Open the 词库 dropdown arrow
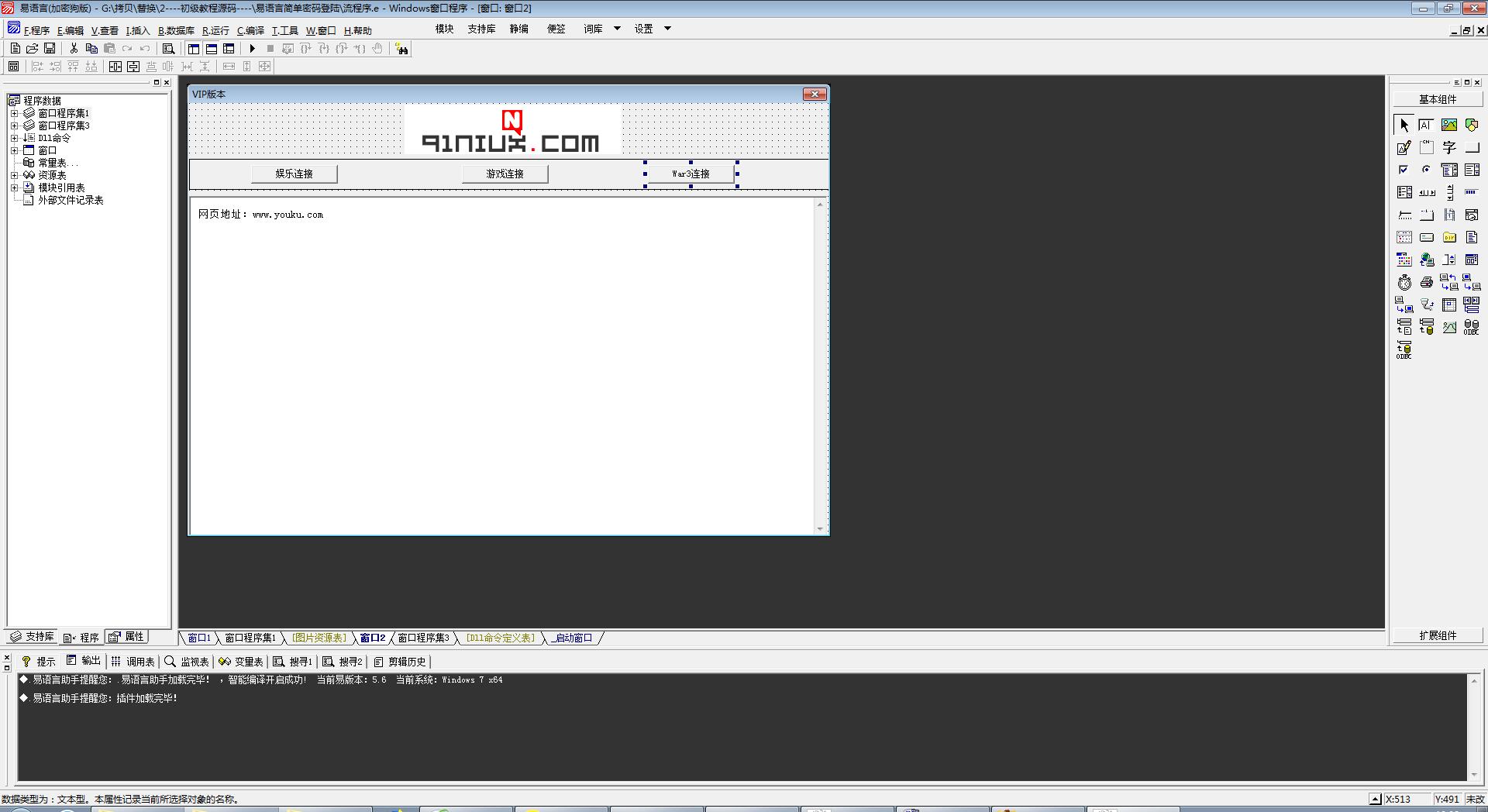 (x=617, y=29)
